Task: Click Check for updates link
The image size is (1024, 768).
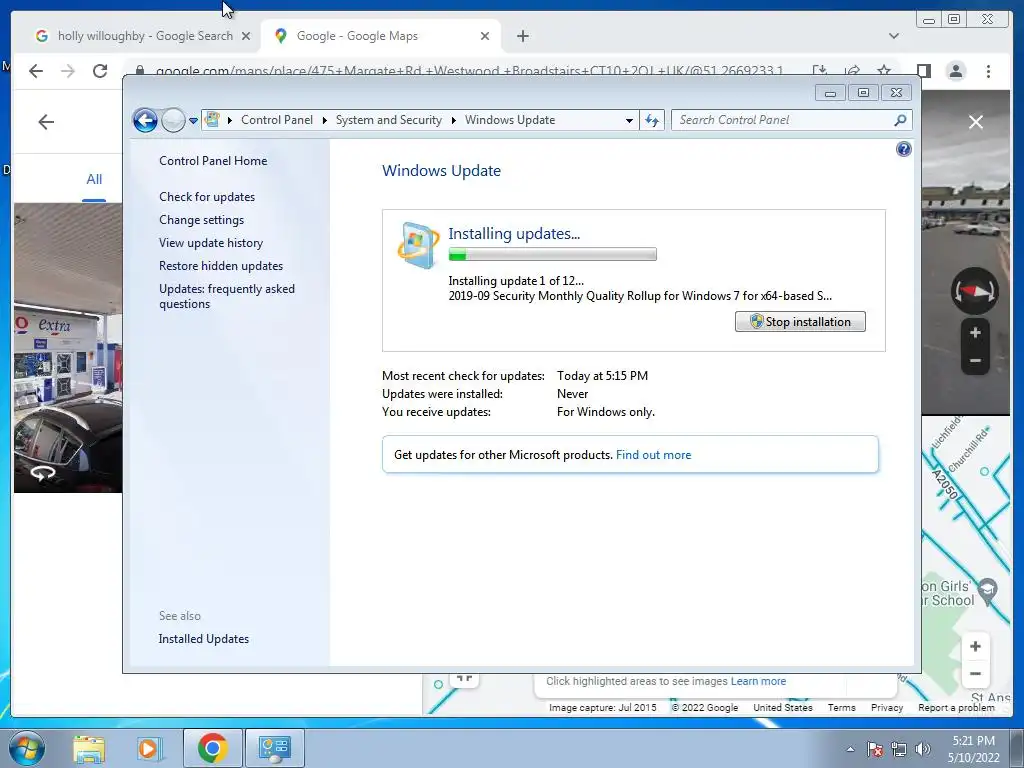Action: point(207,197)
